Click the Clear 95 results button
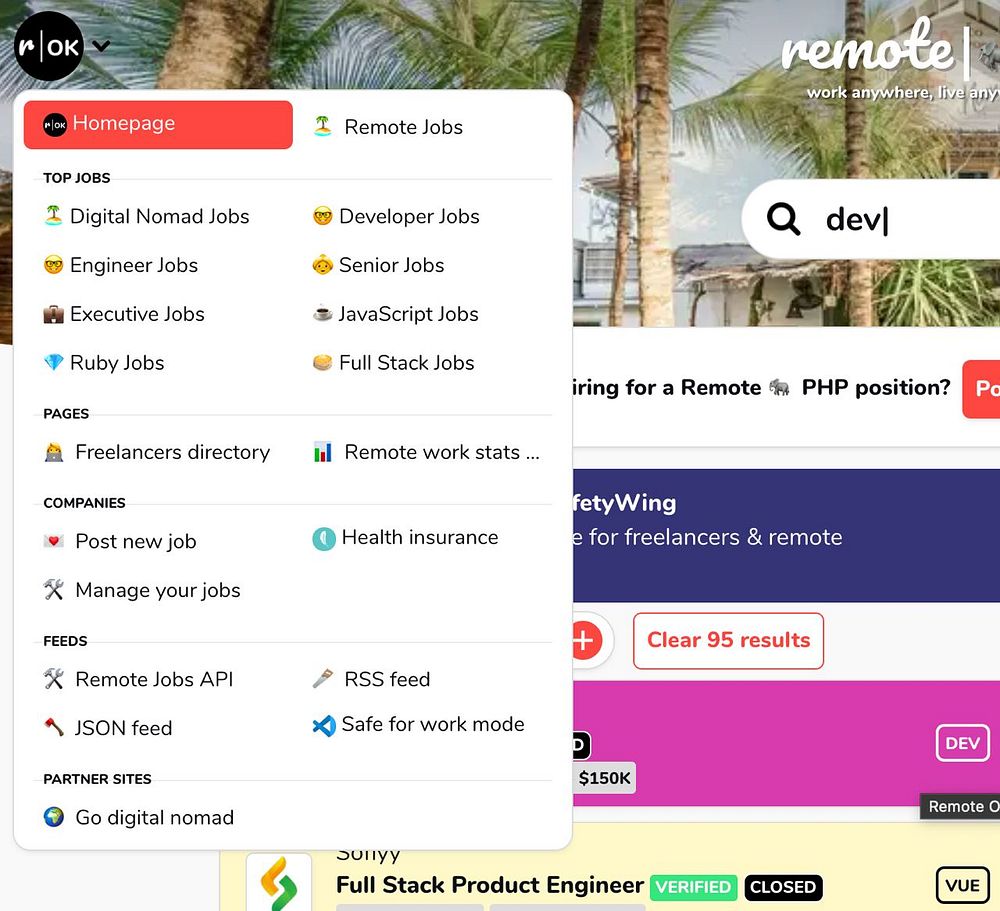 (728, 641)
